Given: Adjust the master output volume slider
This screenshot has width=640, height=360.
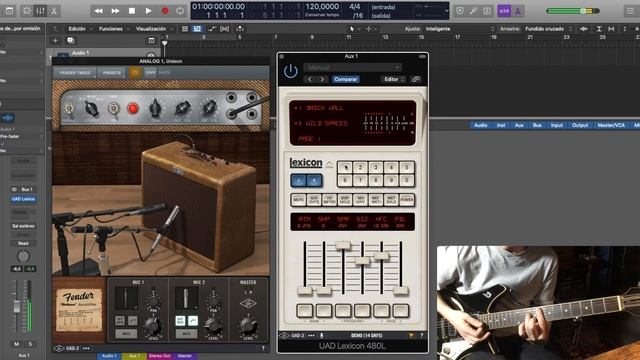Looking at the screenshot, I should (x=573, y=11).
